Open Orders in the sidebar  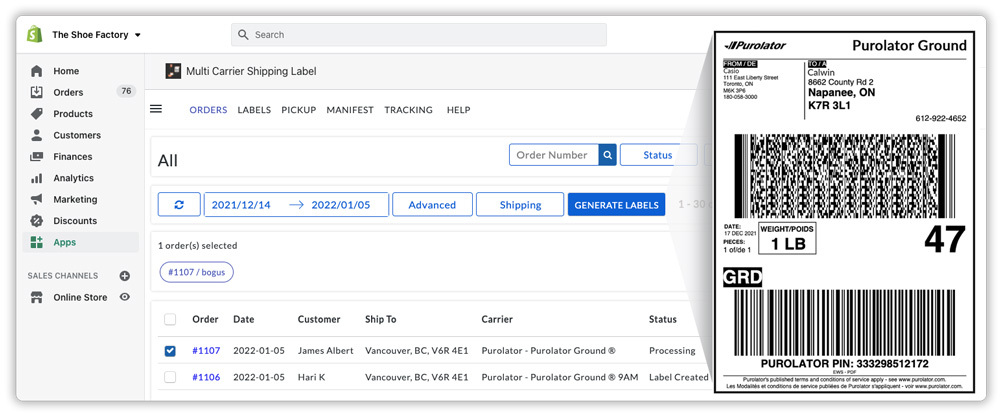point(68,92)
